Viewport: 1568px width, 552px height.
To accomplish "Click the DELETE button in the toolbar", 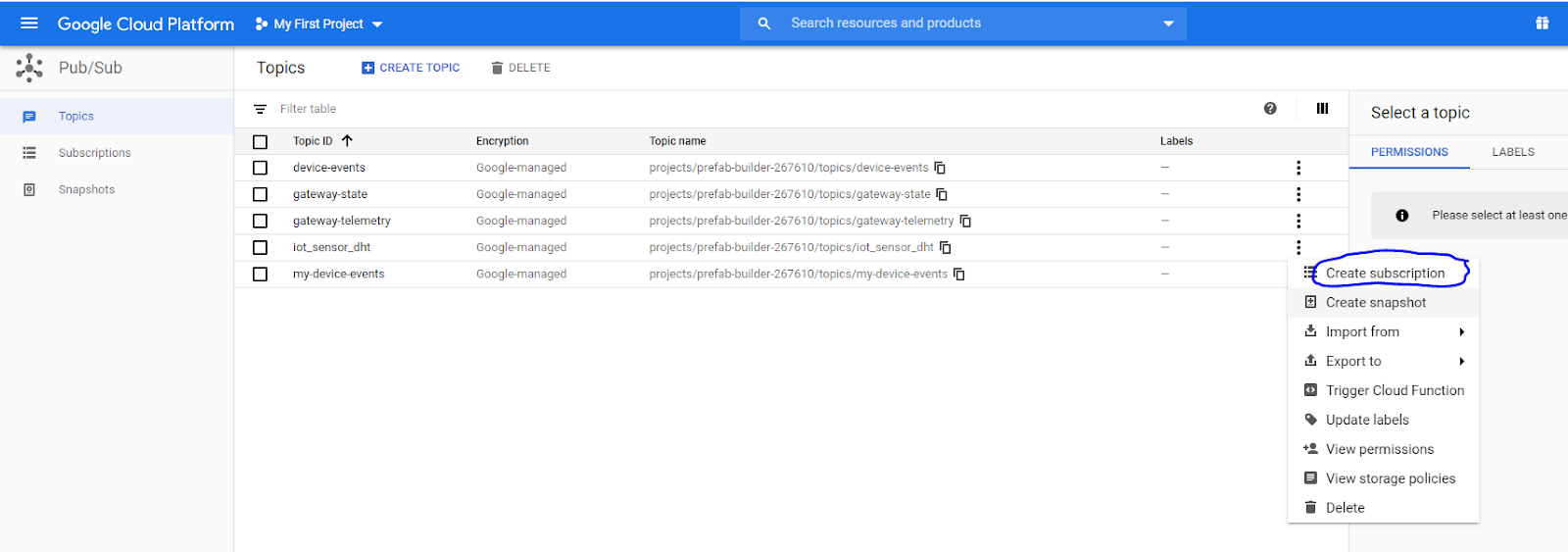I will coord(520,68).
